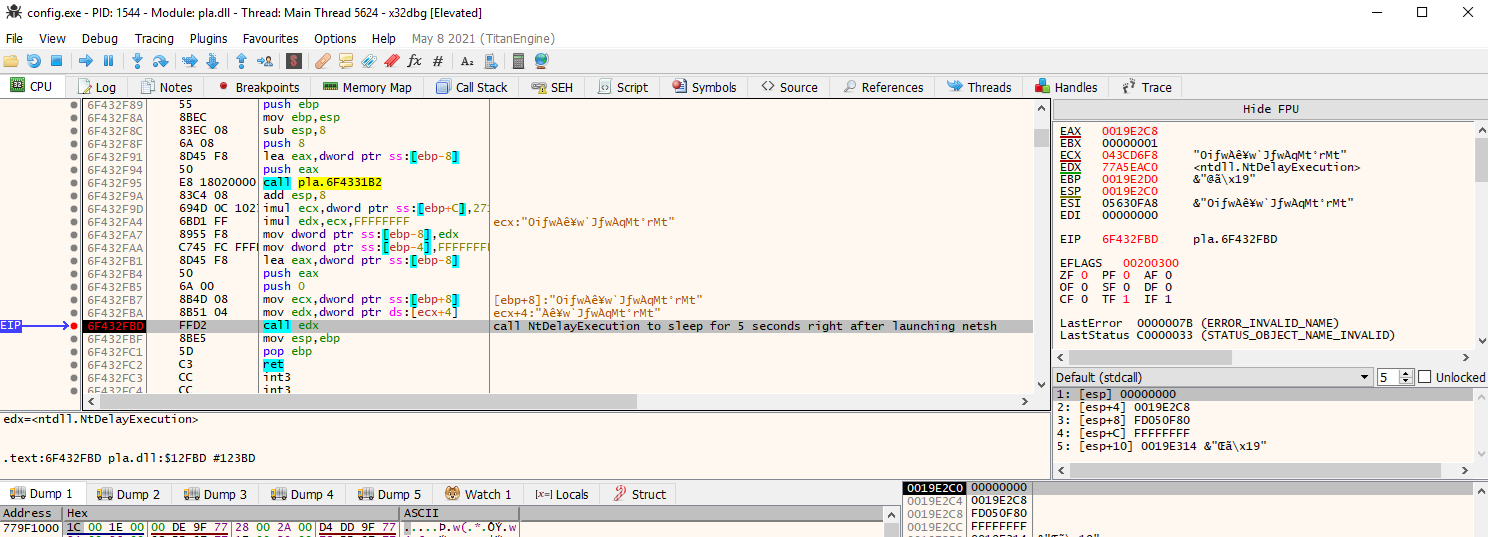
Task: Open the calculator icon in toolbar
Action: tap(517, 61)
